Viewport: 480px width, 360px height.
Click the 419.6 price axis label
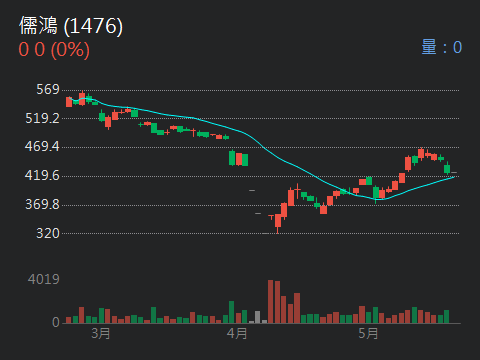coord(42,175)
